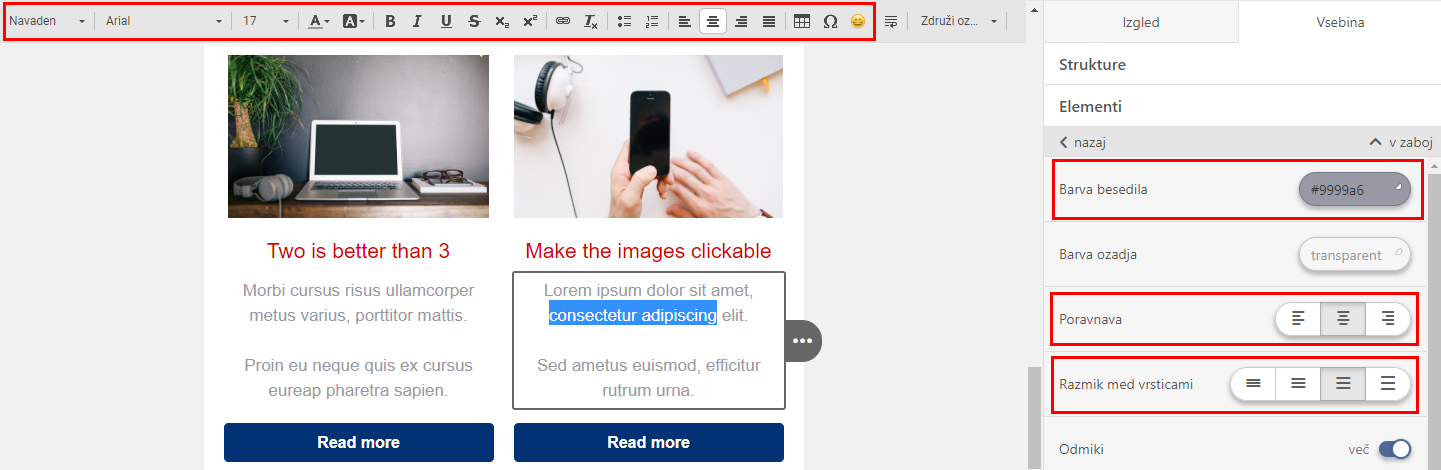Set Poravnava to right alignment
Screen dimensions: 1441x470
pos(1387,319)
